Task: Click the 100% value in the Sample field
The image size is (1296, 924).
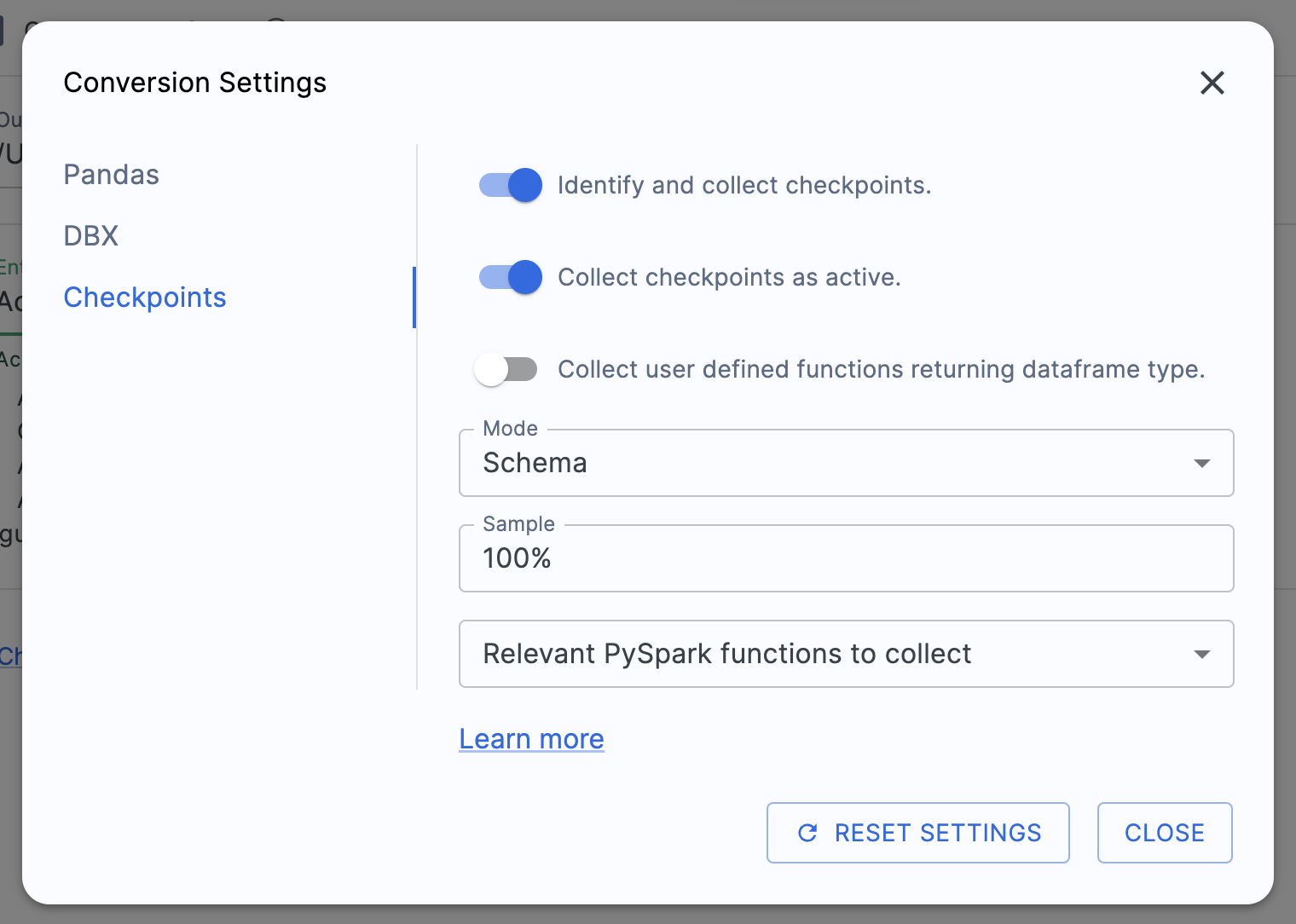Action: [517, 558]
